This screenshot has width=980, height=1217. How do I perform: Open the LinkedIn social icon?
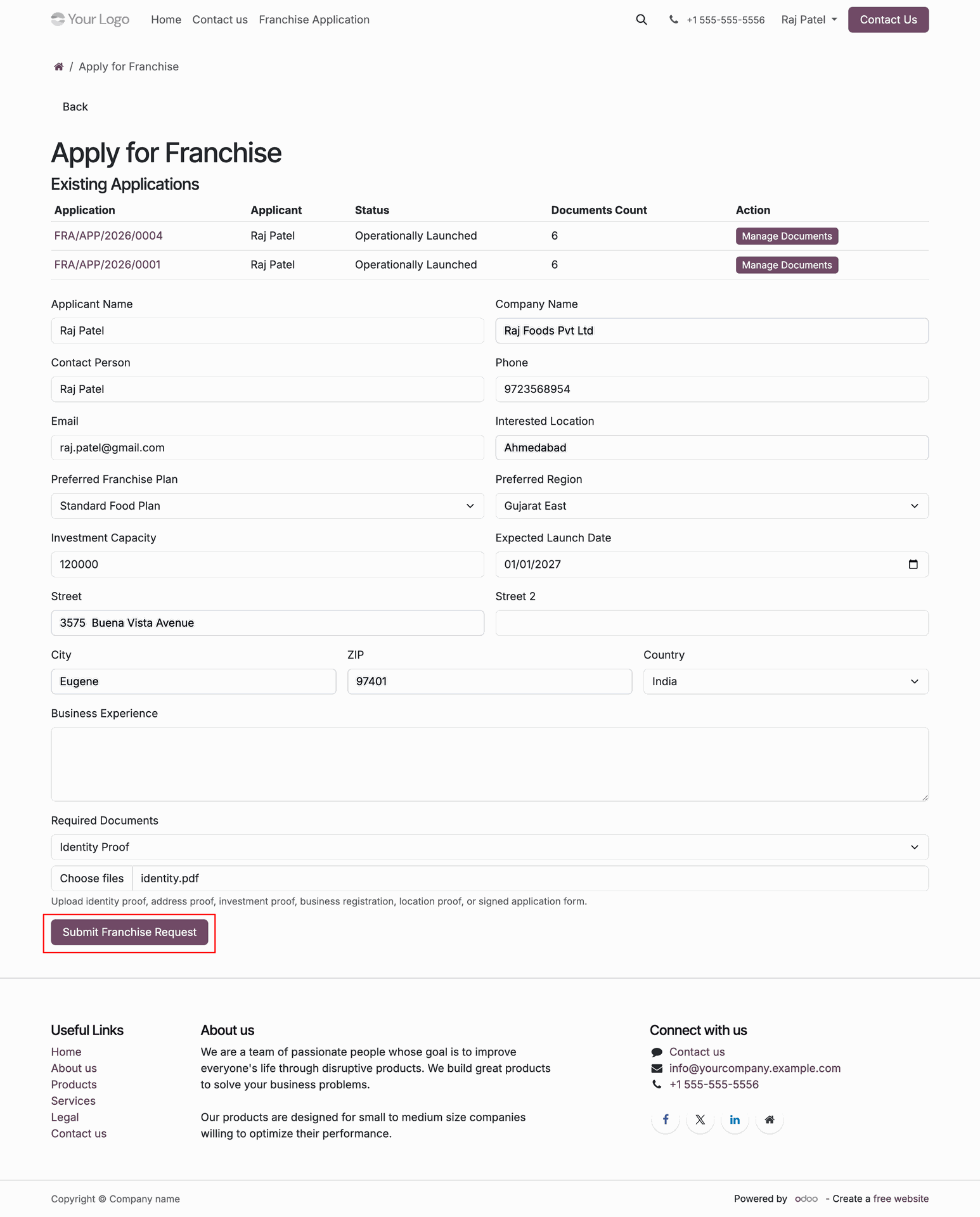[x=735, y=1119]
